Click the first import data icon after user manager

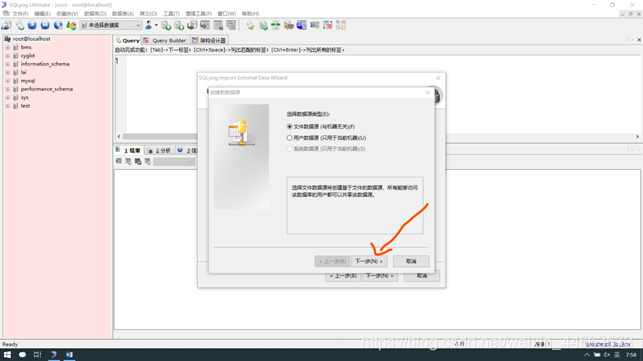click(x=166, y=25)
